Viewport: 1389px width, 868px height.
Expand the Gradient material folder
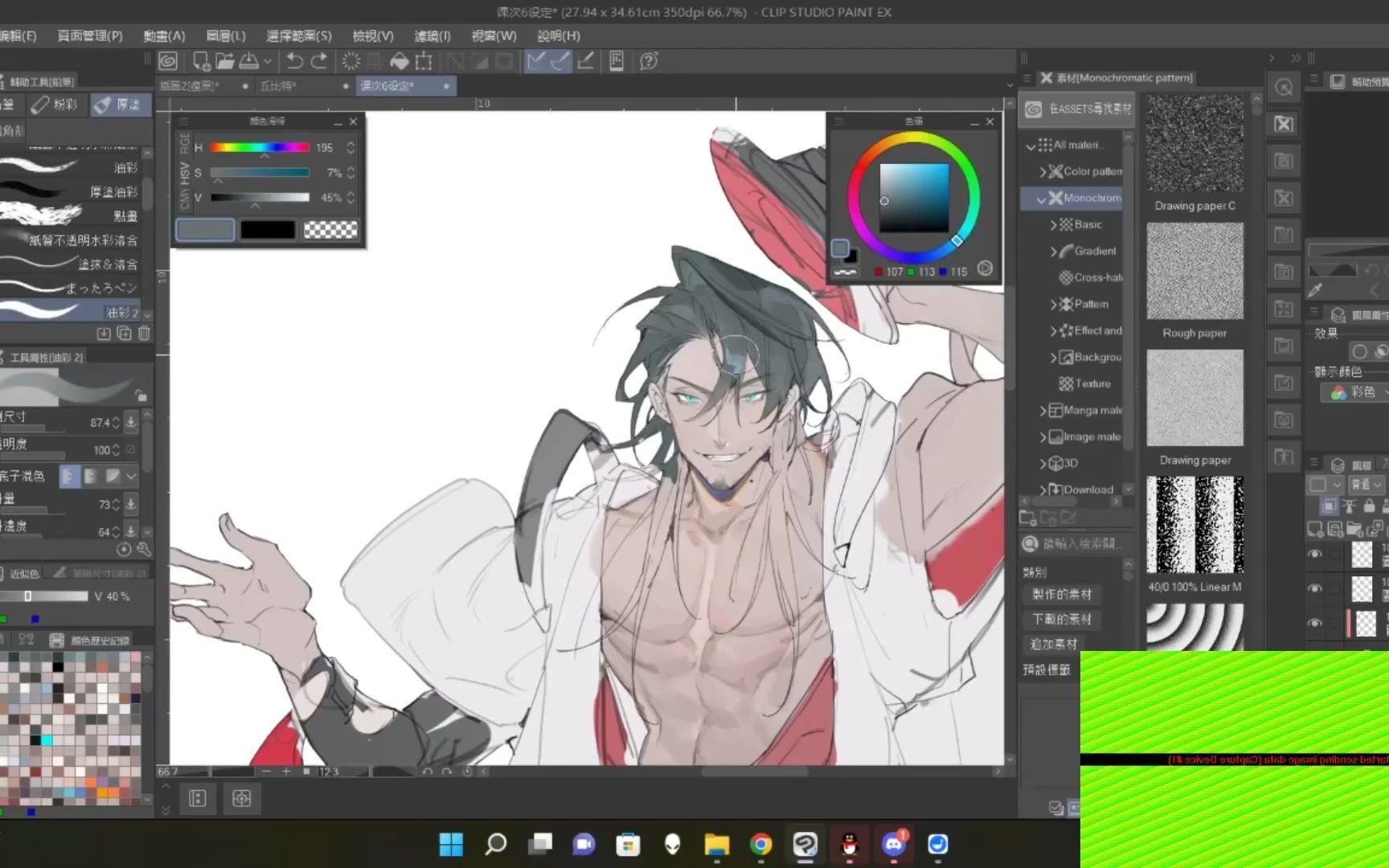(x=1054, y=252)
